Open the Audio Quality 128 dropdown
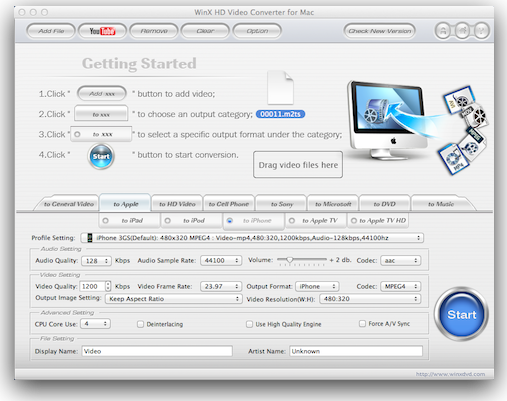 click(x=96, y=261)
